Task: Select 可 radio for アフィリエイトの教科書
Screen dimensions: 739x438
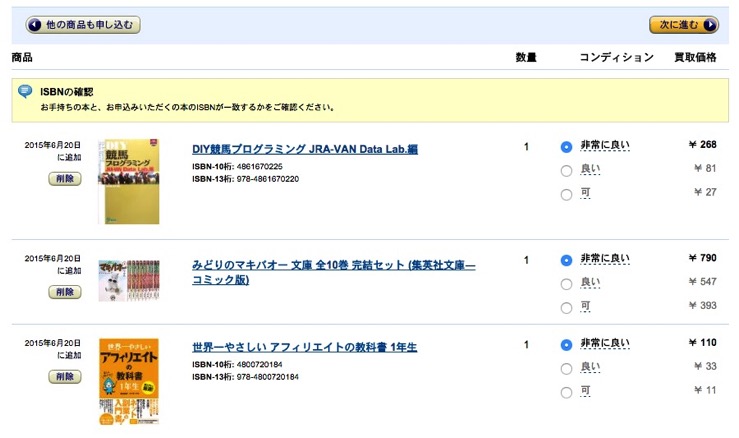Action: pyautogui.click(x=566, y=392)
